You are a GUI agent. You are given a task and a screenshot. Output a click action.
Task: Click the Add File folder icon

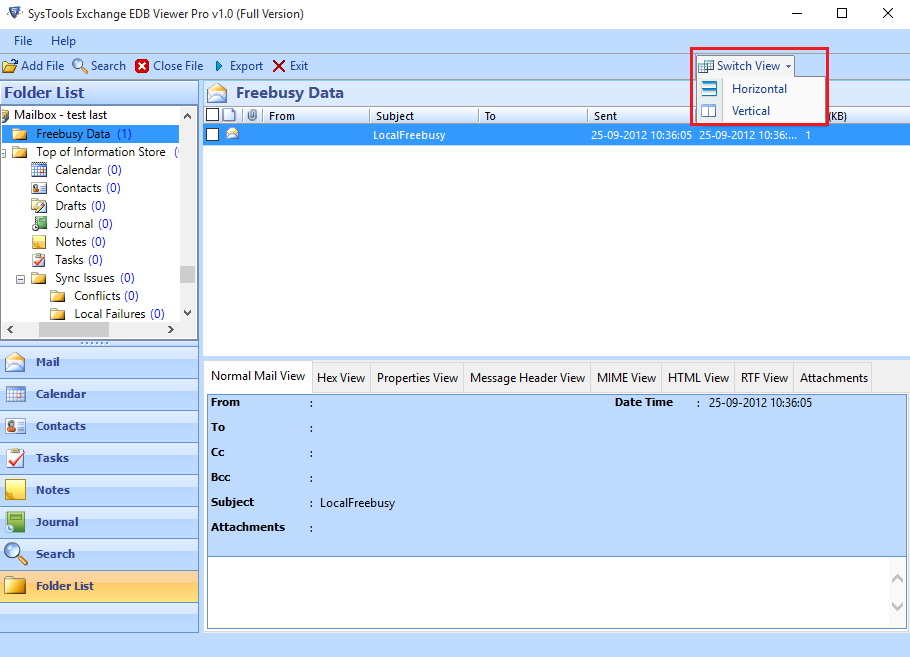point(10,66)
